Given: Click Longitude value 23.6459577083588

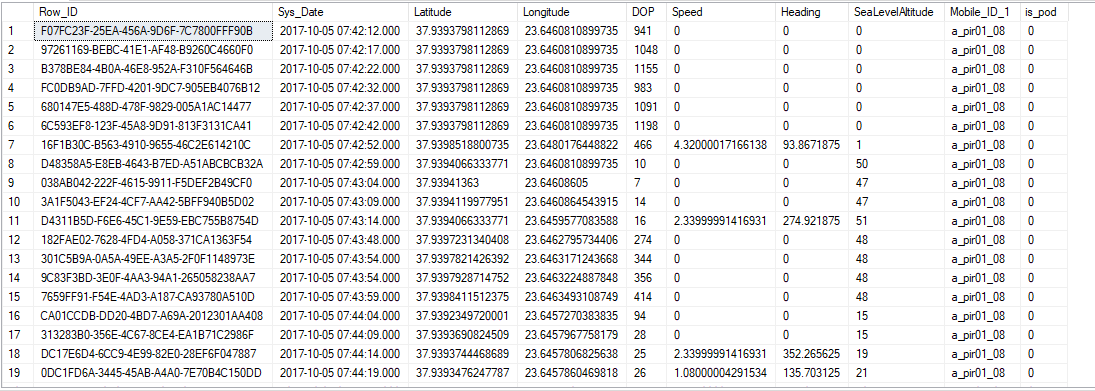Looking at the screenshot, I should [x=571, y=221].
